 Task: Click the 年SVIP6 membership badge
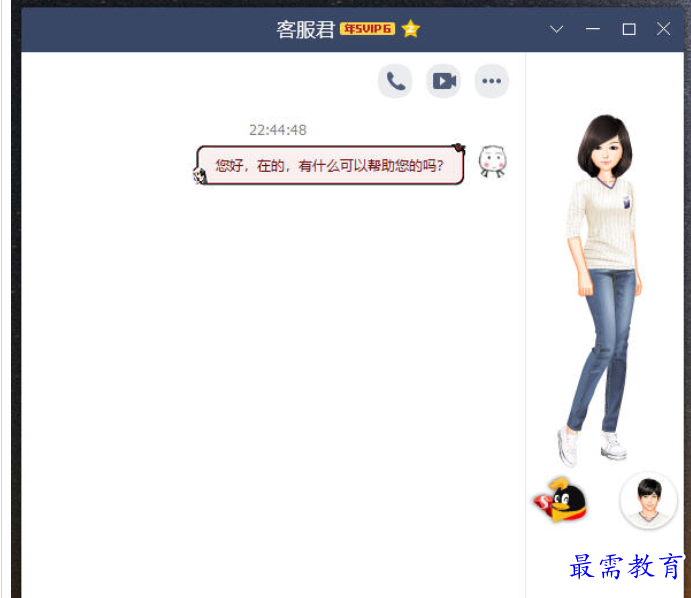pos(367,29)
